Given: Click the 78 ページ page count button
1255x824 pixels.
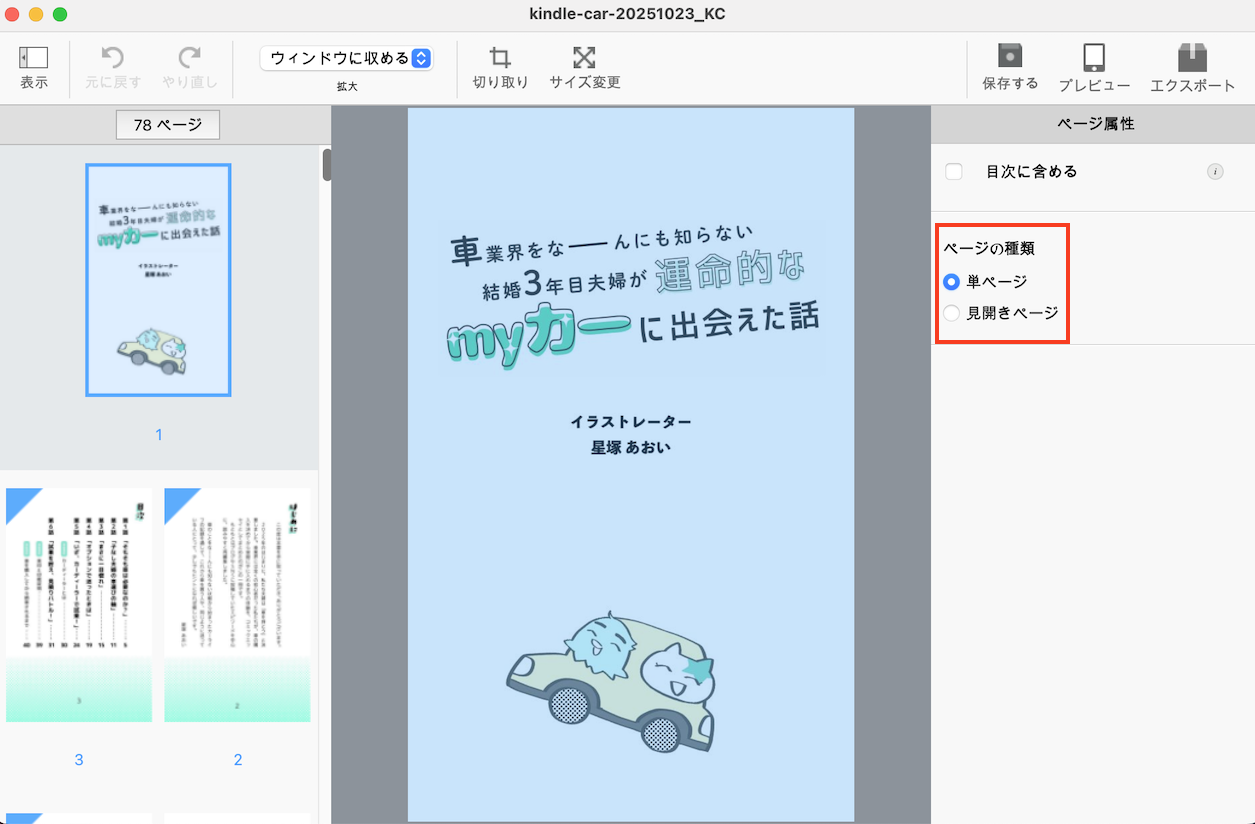Looking at the screenshot, I should pos(168,125).
